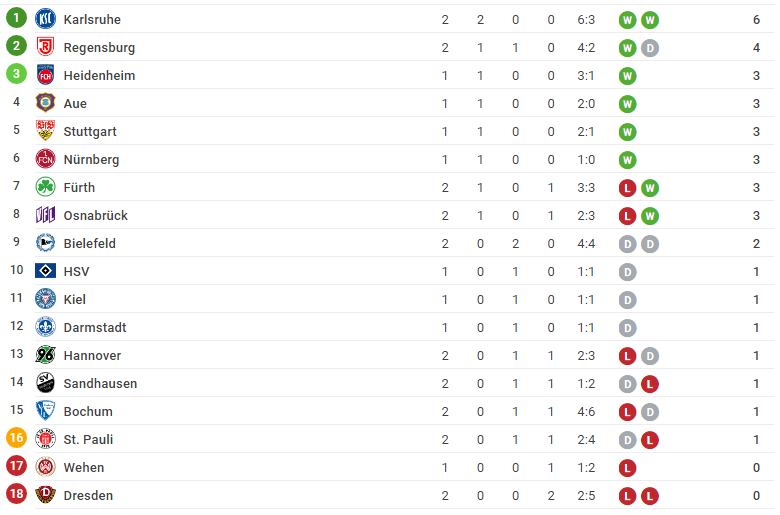780x515 pixels.
Task: Click the St. Pauli team badge
Action: (45, 439)
